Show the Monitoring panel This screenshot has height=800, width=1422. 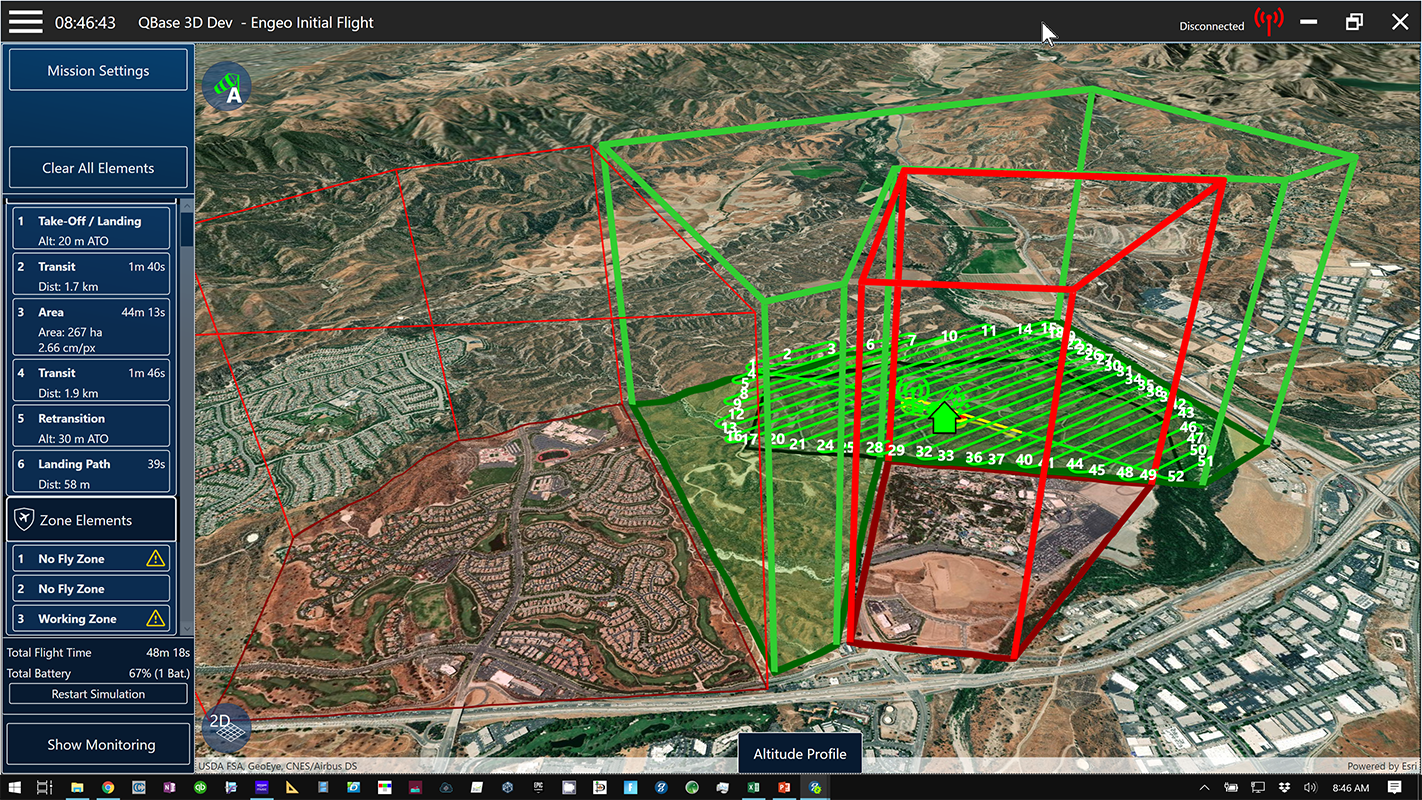pyautogui.click(x=98, y=745)
